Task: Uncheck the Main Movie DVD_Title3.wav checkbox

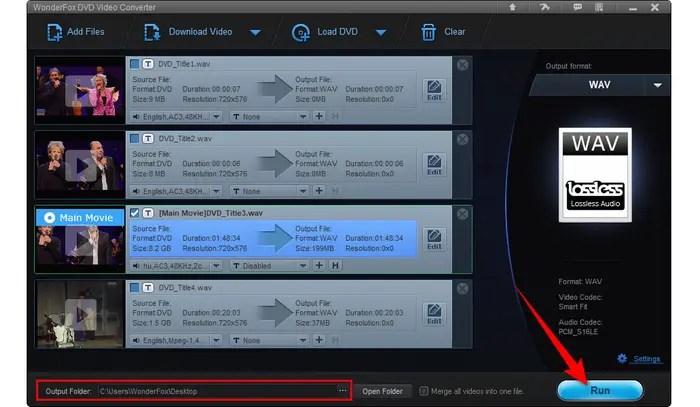Action: 134,213
